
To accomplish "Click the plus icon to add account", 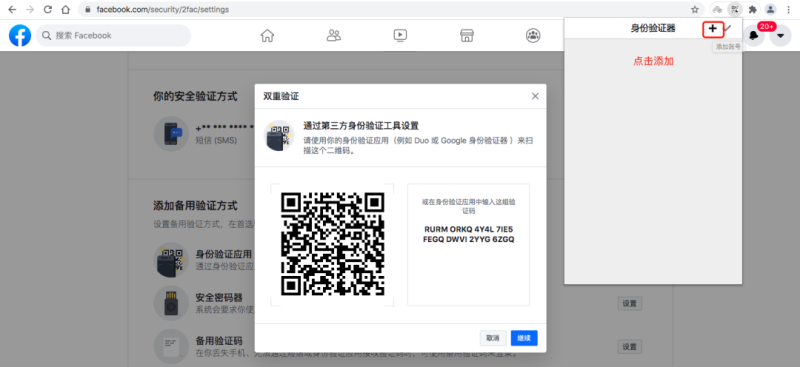I will tap(713, 29).
